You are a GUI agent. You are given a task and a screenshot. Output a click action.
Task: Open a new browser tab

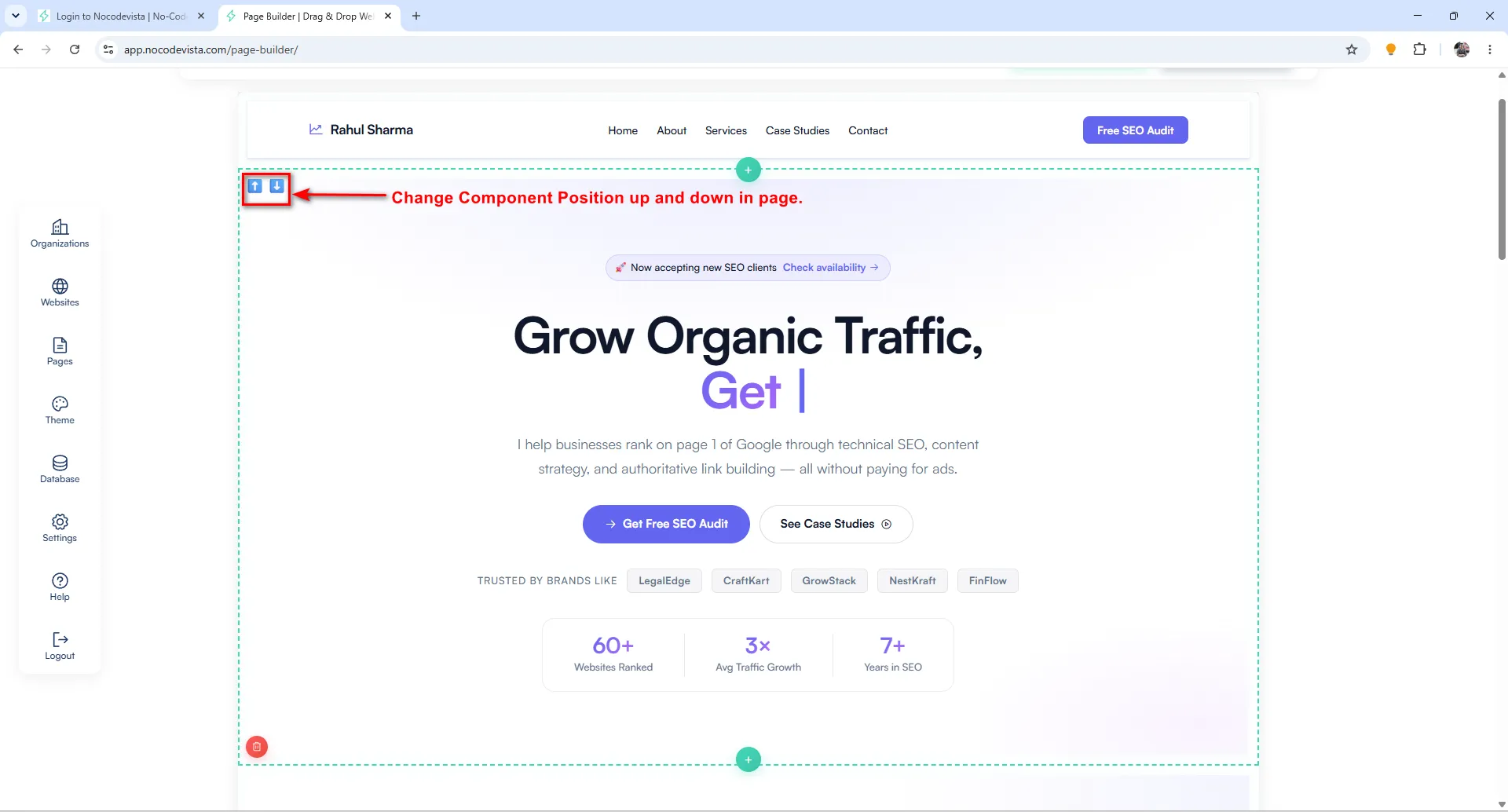(416, 16)
